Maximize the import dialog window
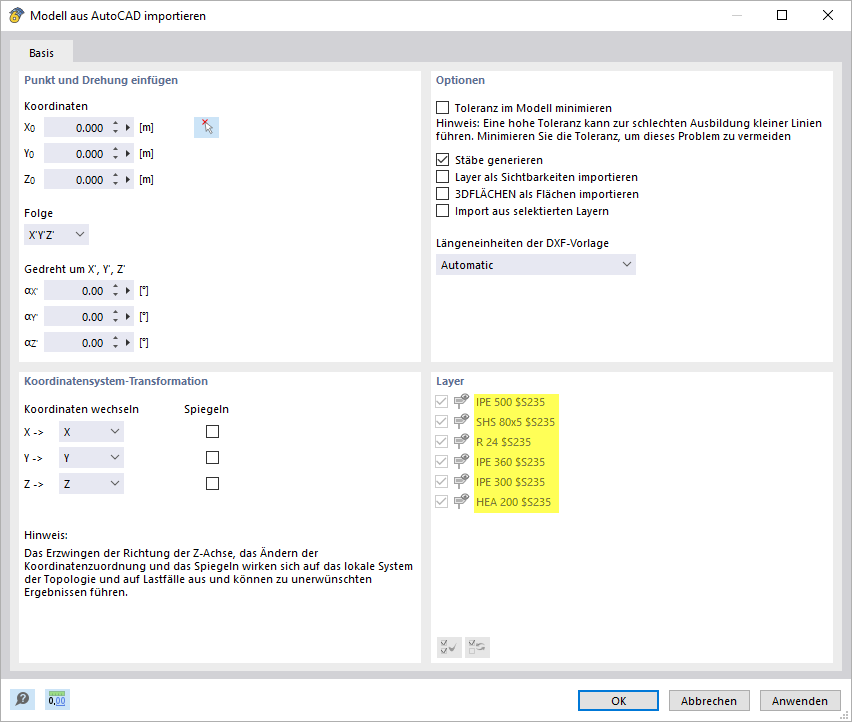 782,15
